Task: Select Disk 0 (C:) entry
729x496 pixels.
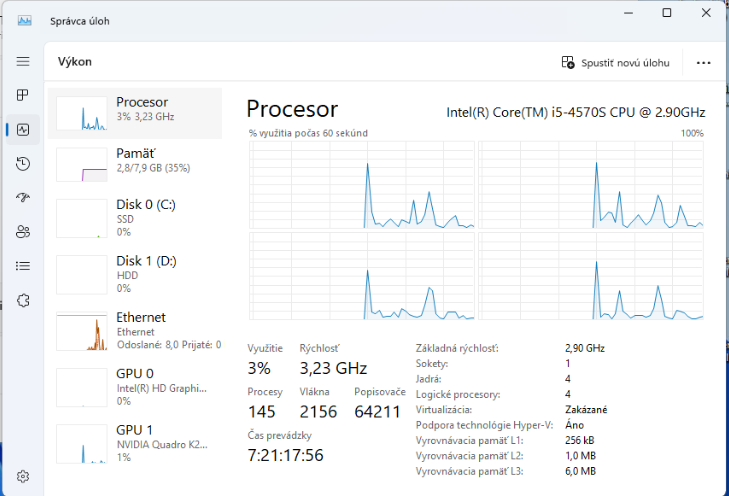Action: 135,218
